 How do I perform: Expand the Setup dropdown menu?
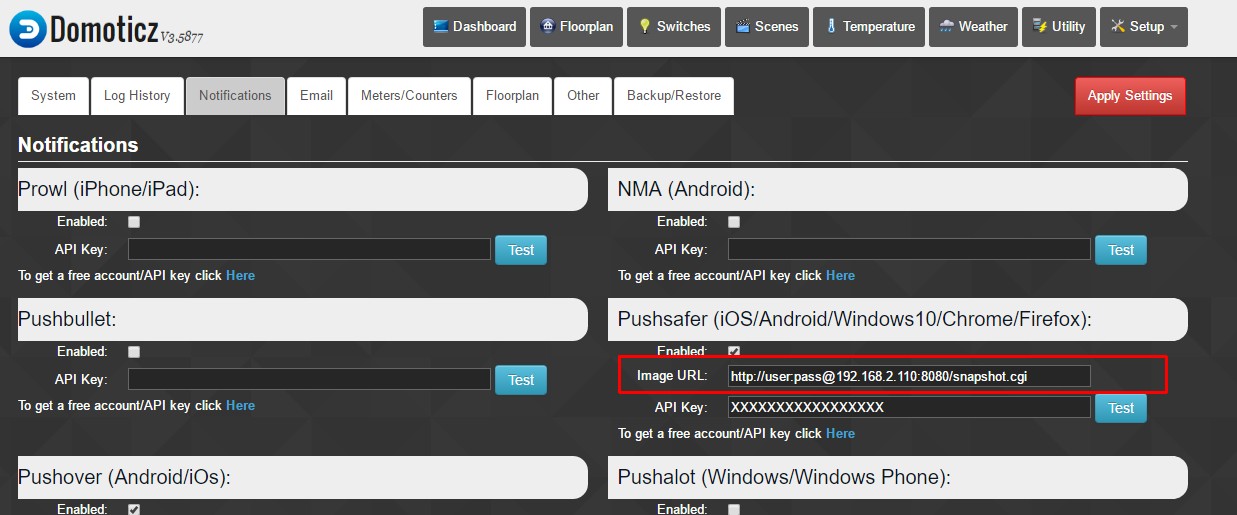pyautogui.click(x=1144, y=27)
